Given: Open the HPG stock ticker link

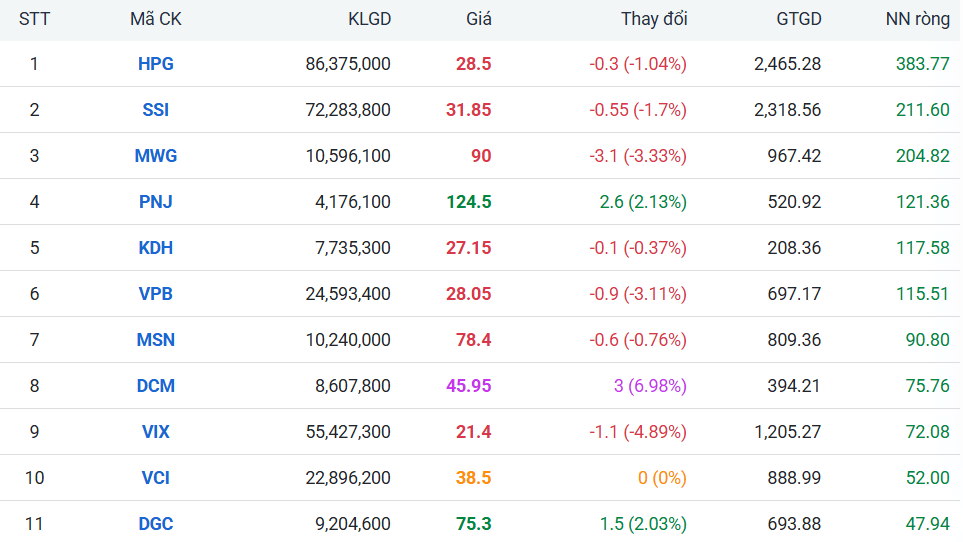Looking at the screenshot, I should pos(155,64).
